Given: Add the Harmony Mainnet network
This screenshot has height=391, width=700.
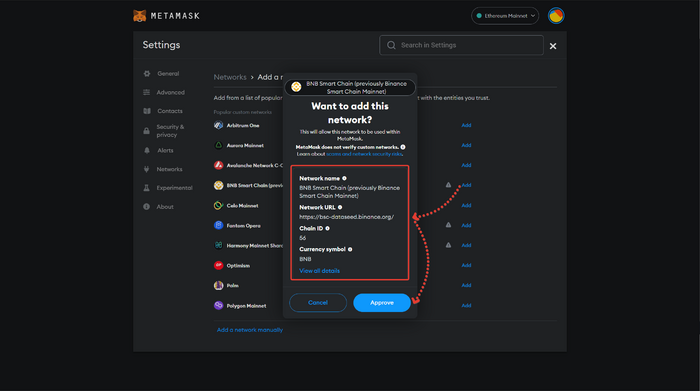Looking at the screenshot, I should (x=466, y=245).
